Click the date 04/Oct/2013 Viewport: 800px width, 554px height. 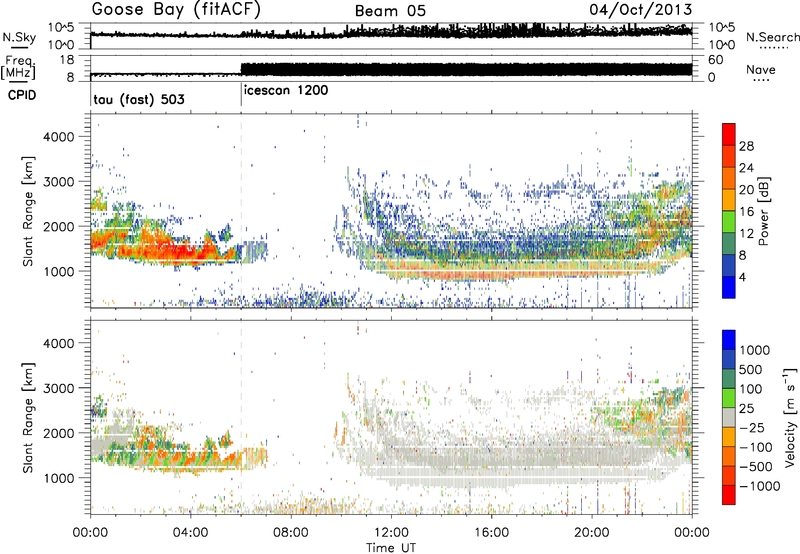click(641, 9)
